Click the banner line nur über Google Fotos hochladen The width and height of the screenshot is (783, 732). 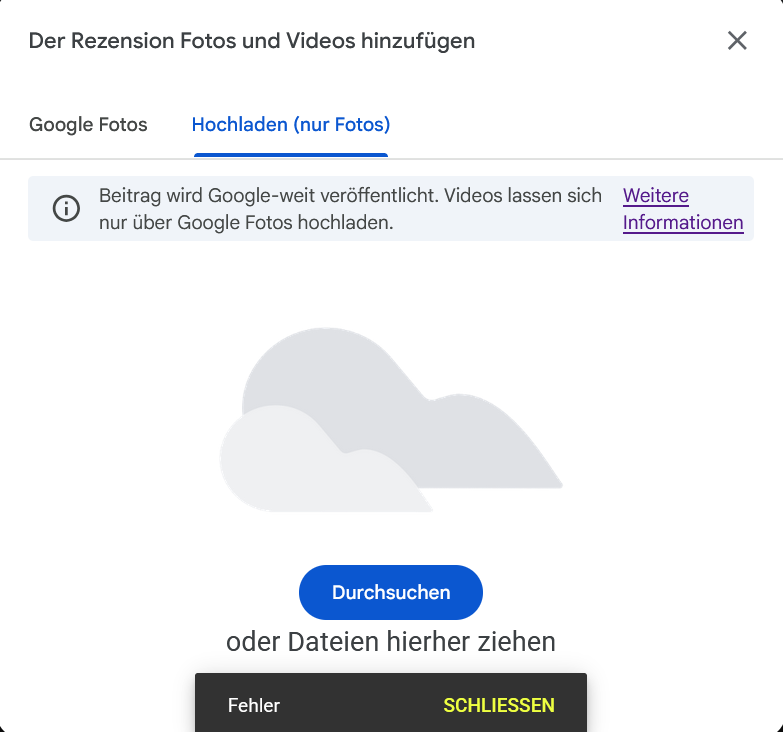pos(246,223)
